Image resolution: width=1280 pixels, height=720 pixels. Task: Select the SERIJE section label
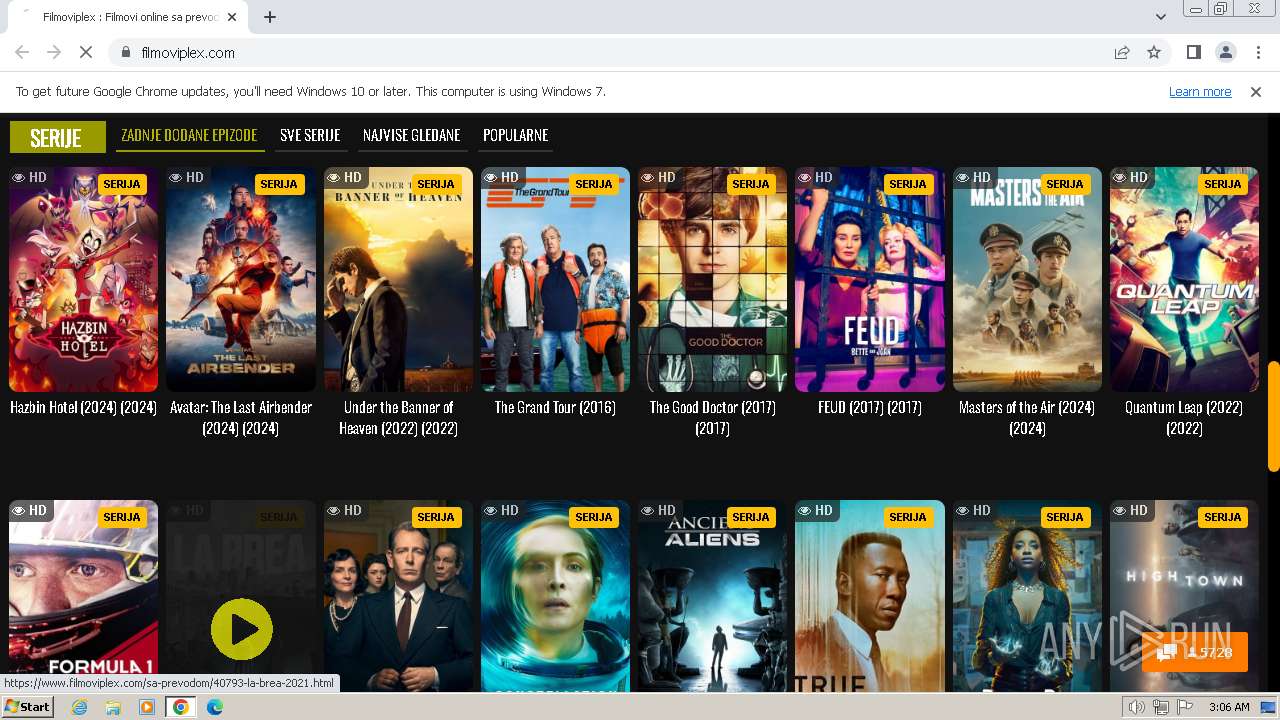point(57,138)
